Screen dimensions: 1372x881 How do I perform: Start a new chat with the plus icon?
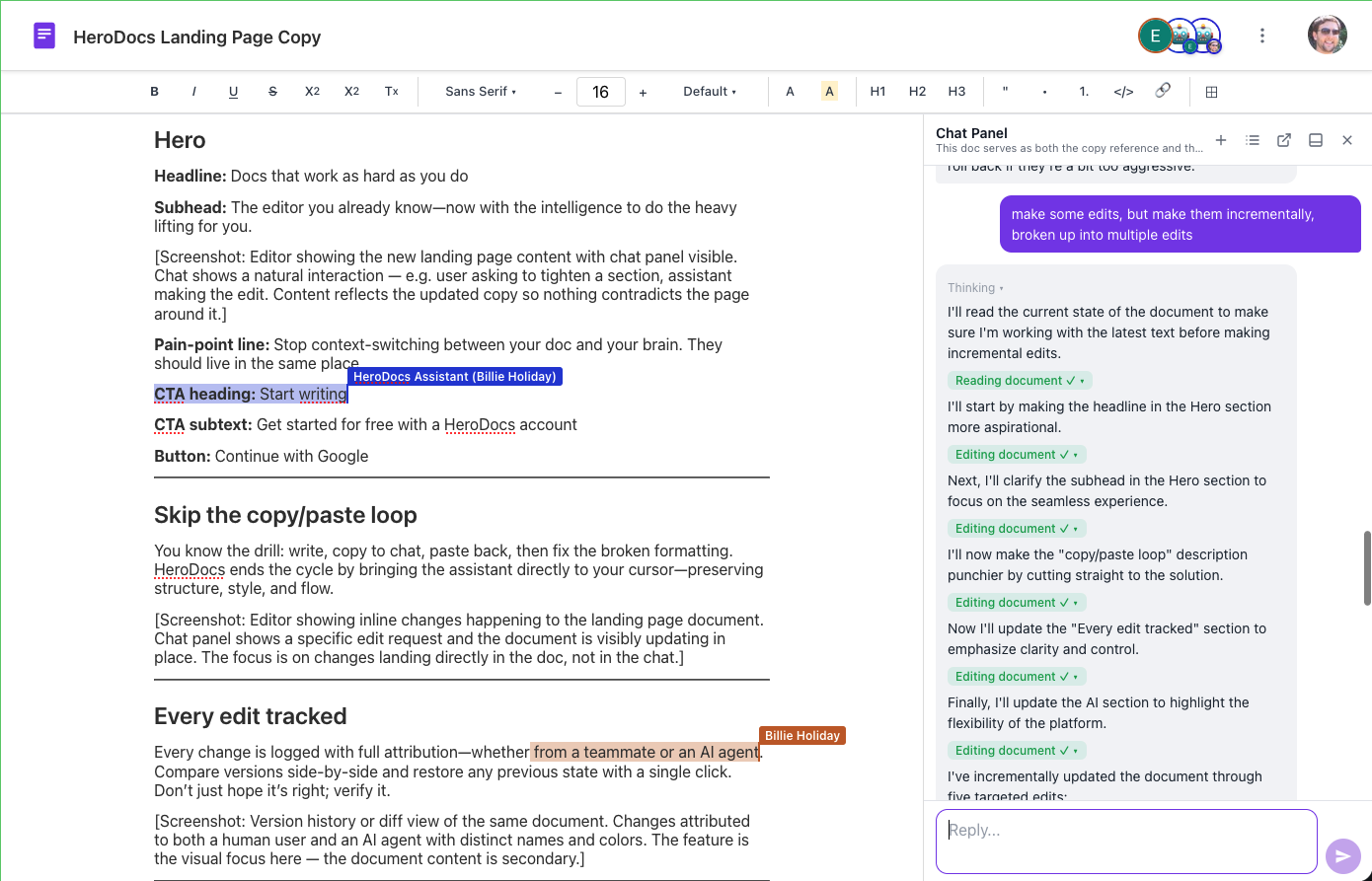click(1221, 140)
